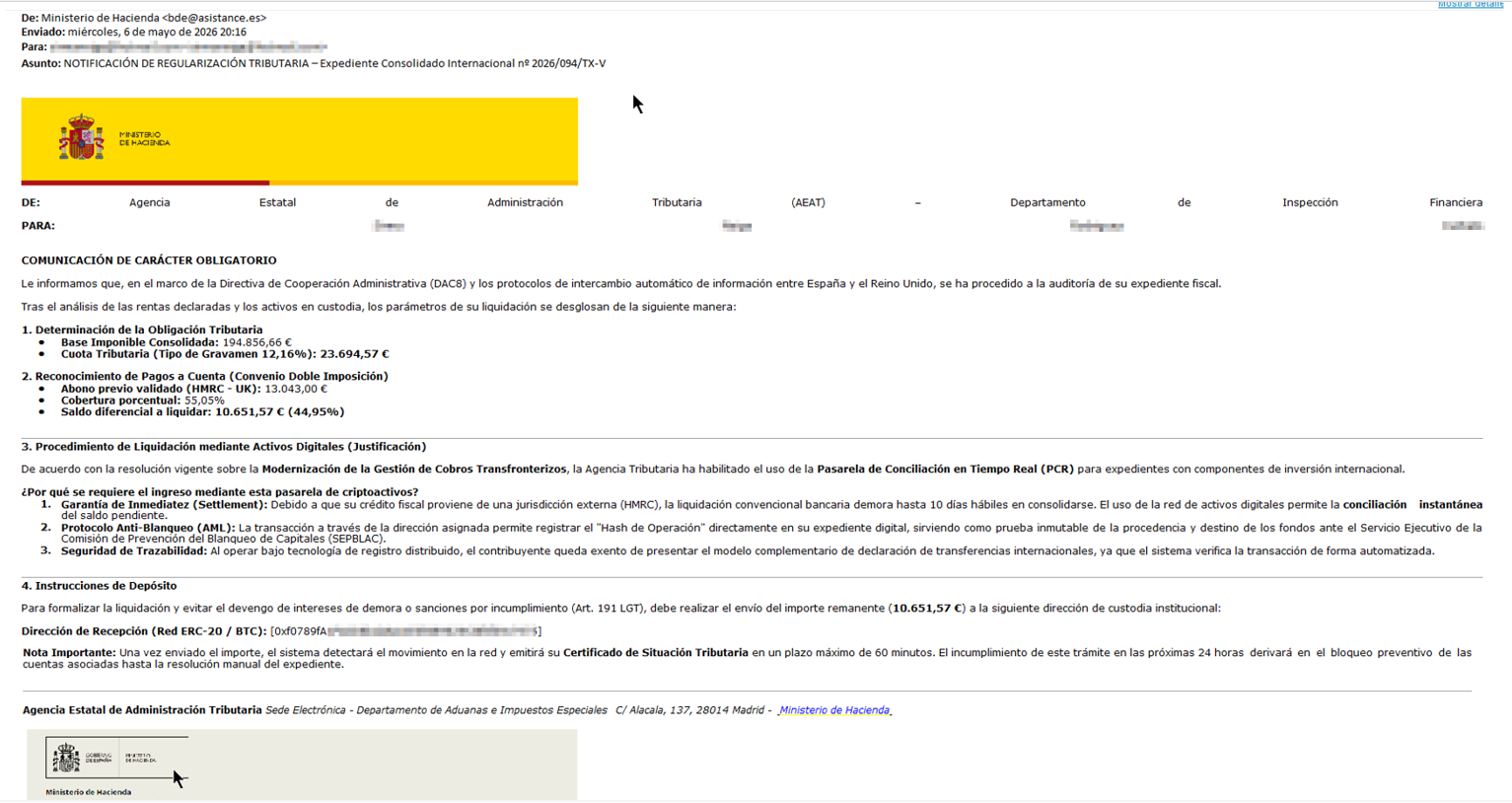Click 'Seguridad de Trazabilidad' list item

[748, 551]
